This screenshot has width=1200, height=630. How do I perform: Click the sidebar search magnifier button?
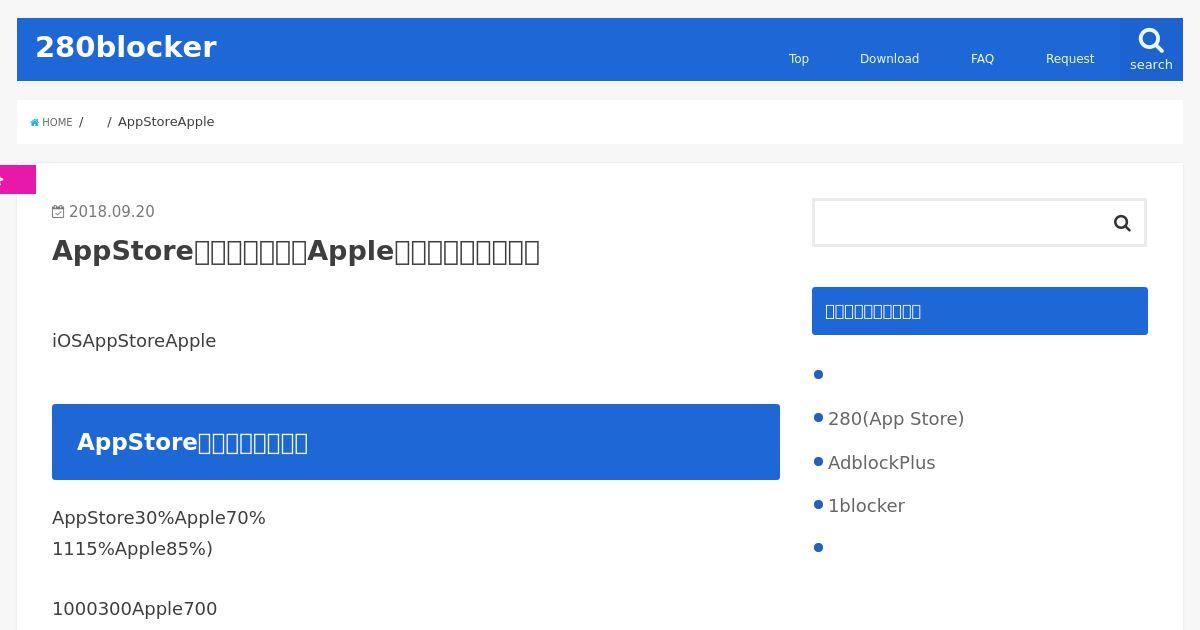pyautogui.click(x=1122, y=223)
